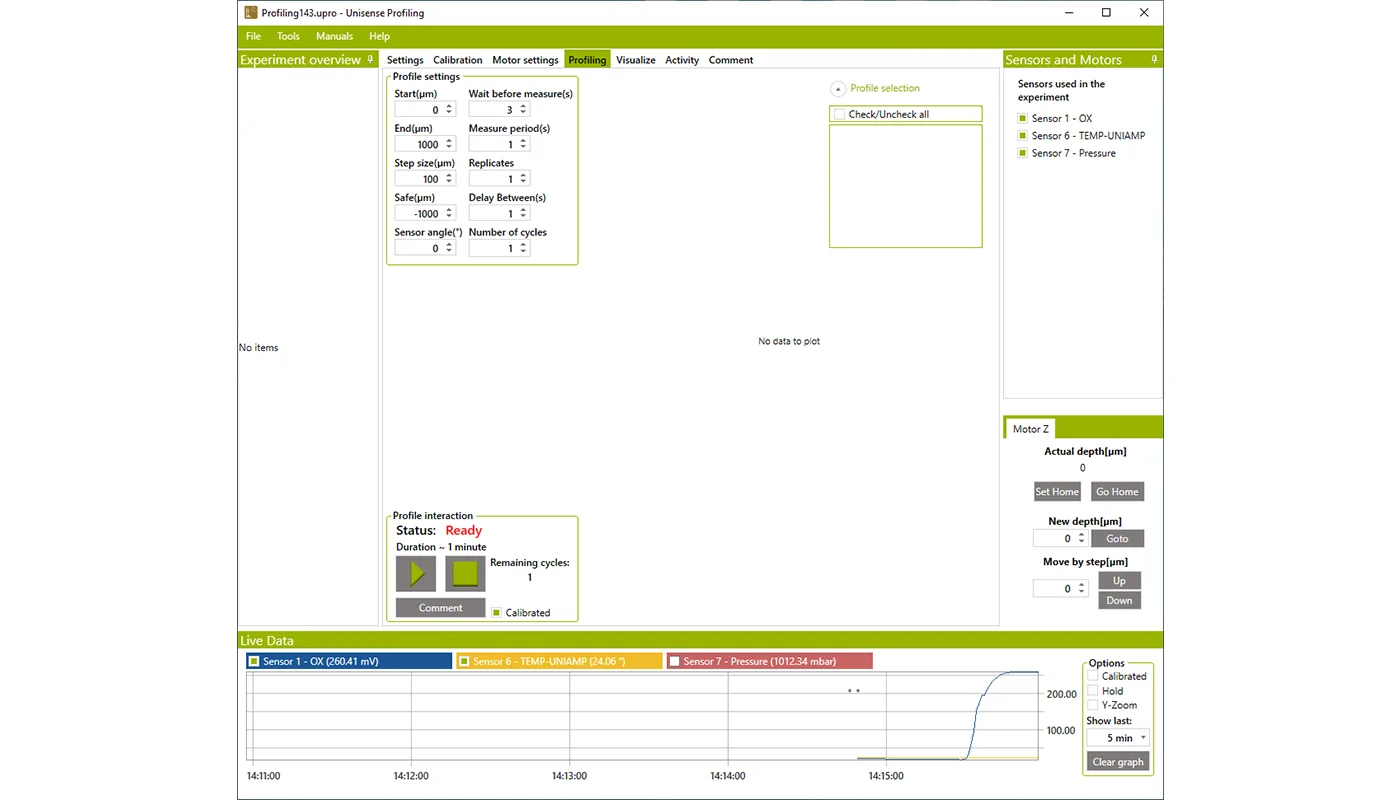Select the Profiling tab

click(587, 60)
